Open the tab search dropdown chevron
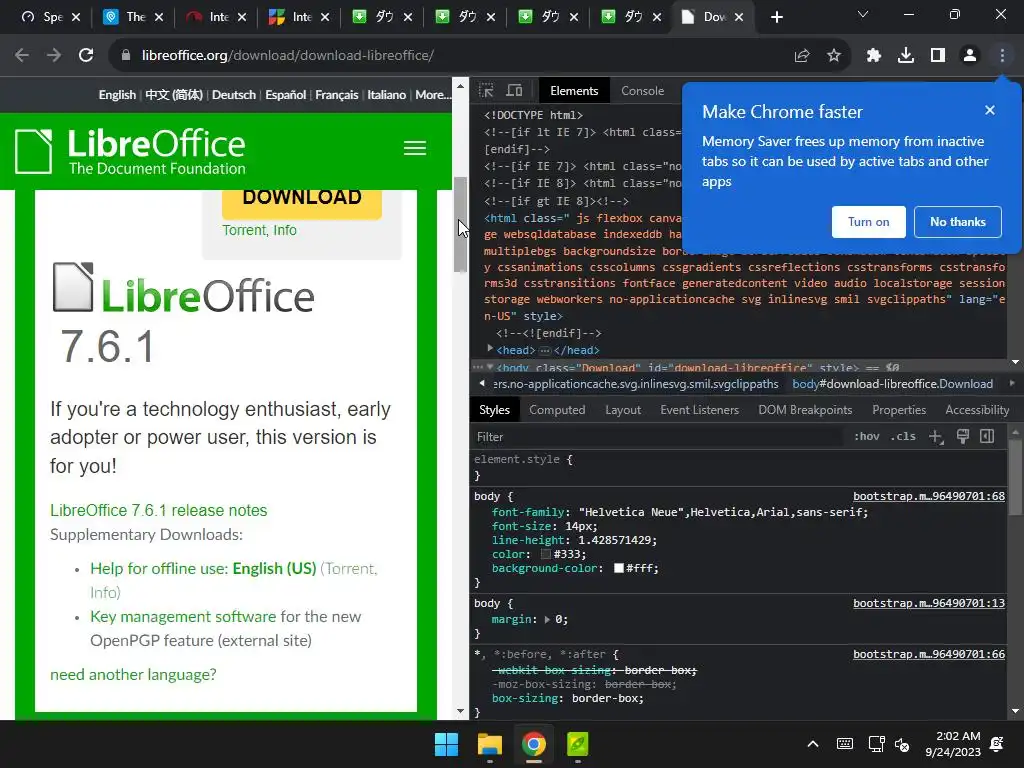This screenshot has height=768, width=1024. point(863,14)
